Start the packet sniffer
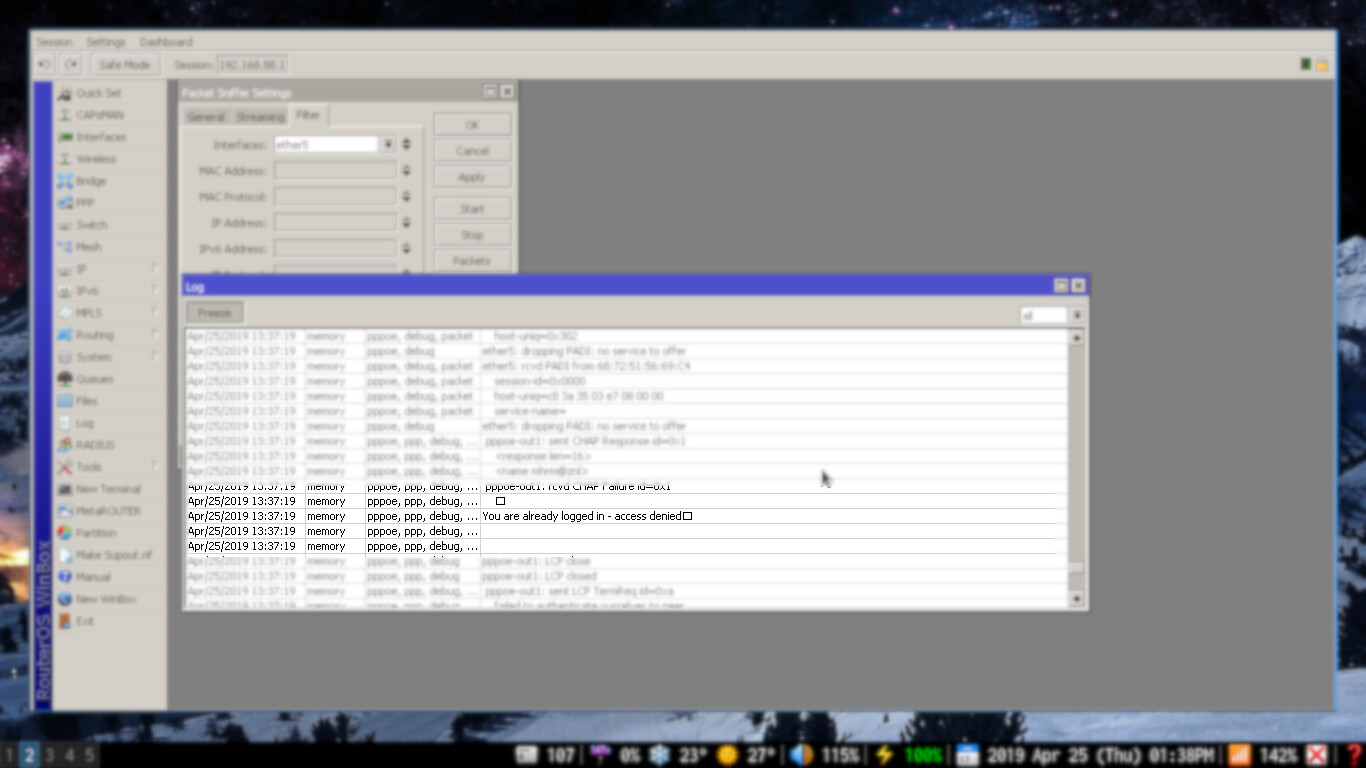The height and width of the screenshot is (768, 1366). [x=472, y=209]
